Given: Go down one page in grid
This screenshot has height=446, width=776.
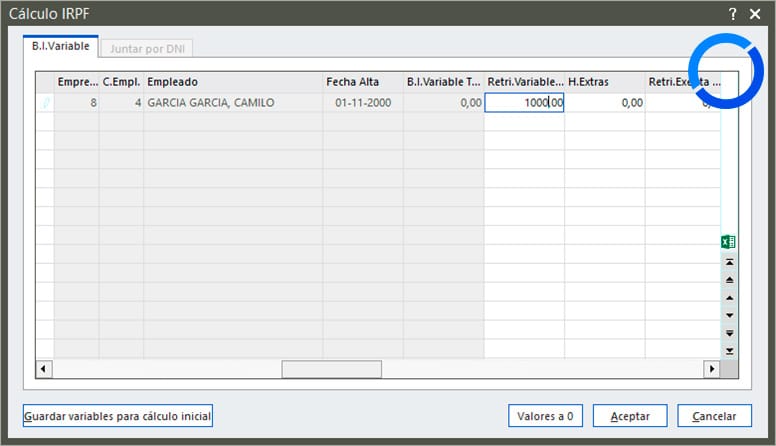Looking at the screenshot, I should coord(729,333).
